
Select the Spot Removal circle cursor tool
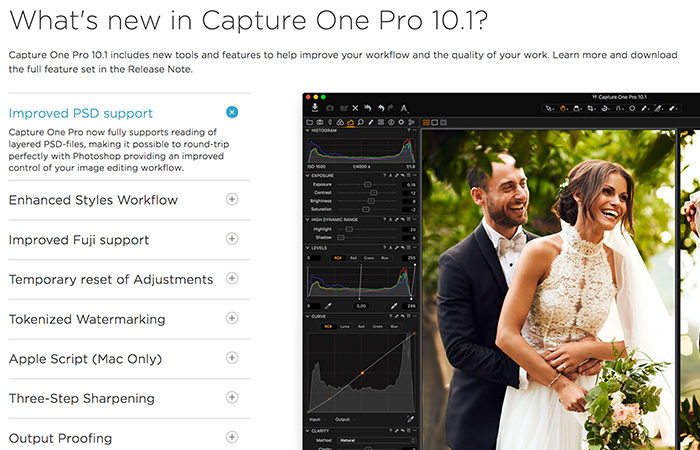[632, 108]
